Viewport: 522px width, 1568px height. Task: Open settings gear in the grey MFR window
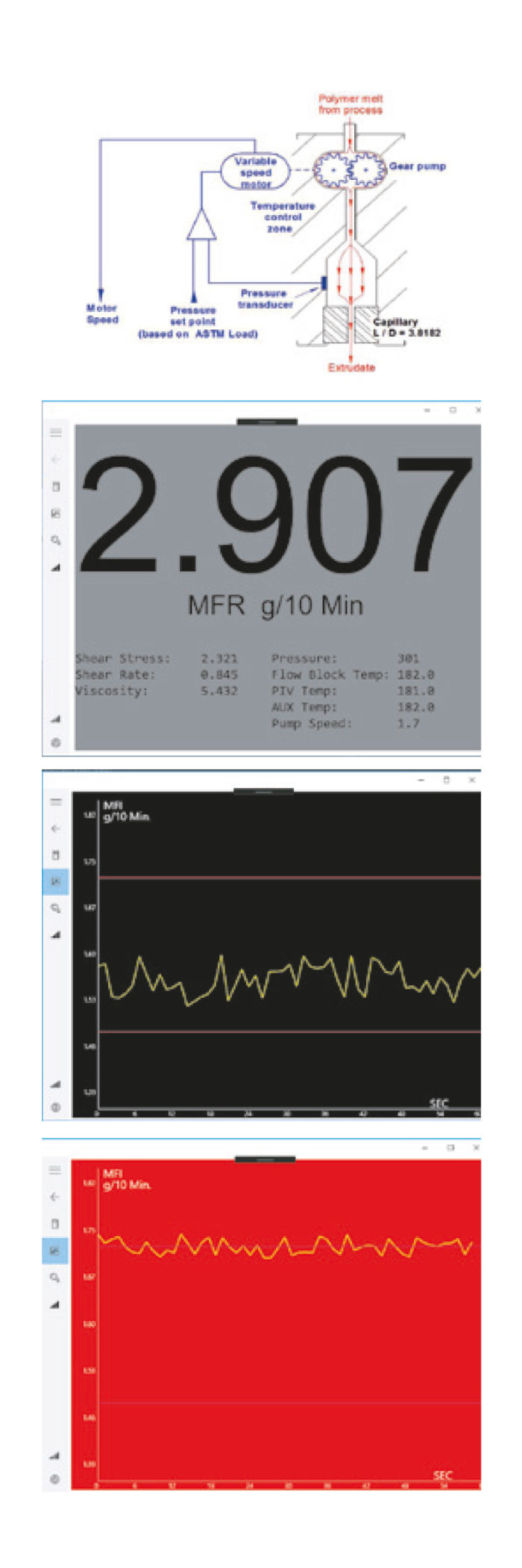[x=56, y=743]
